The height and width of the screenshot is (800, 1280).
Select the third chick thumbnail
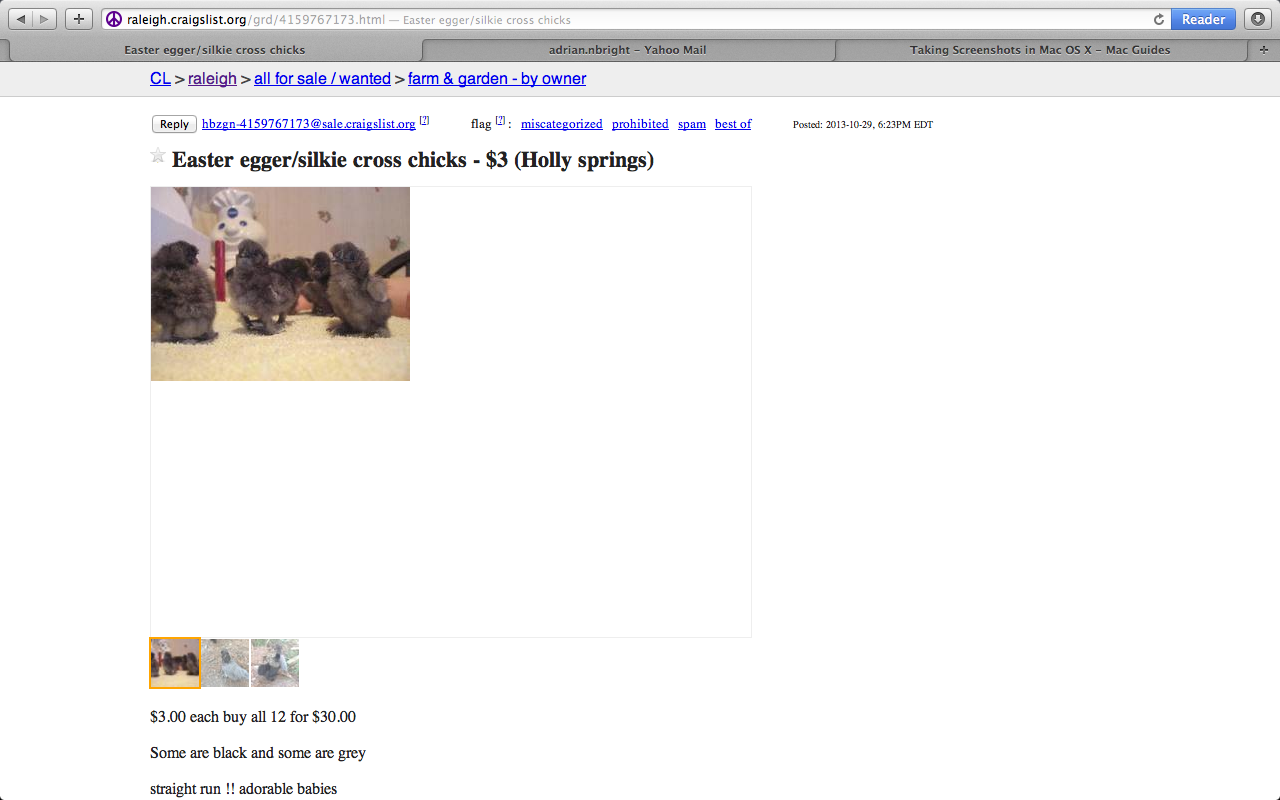(275, 663)
